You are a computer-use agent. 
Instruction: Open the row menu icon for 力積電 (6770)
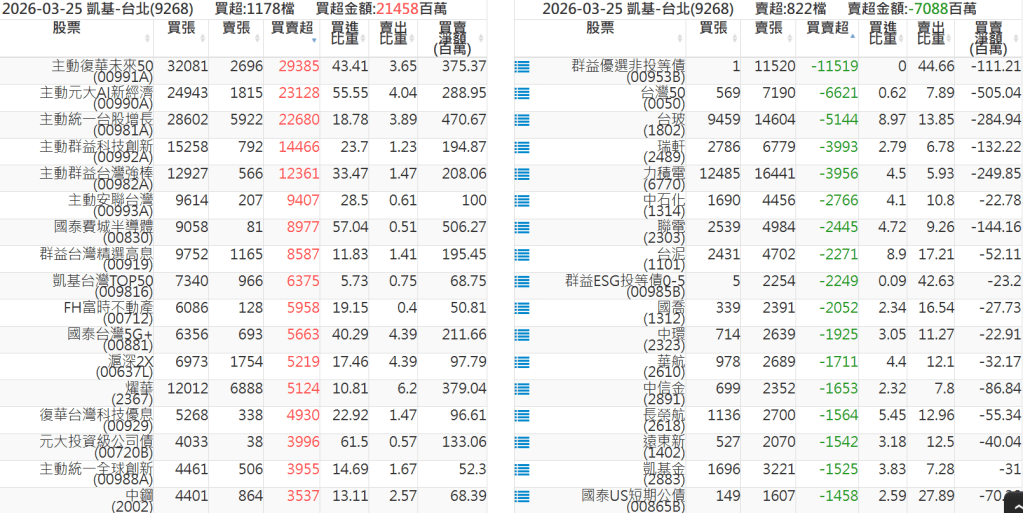point(521,175)
